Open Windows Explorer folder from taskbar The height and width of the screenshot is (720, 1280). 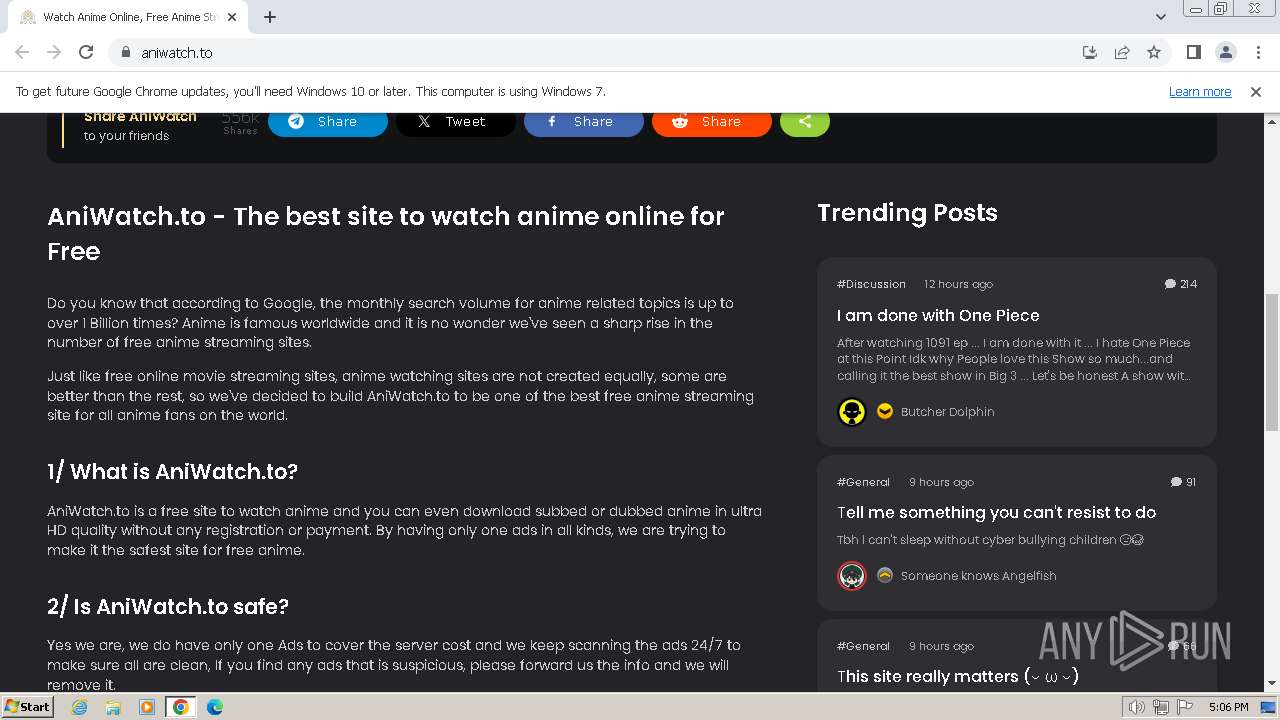(113, 707)
